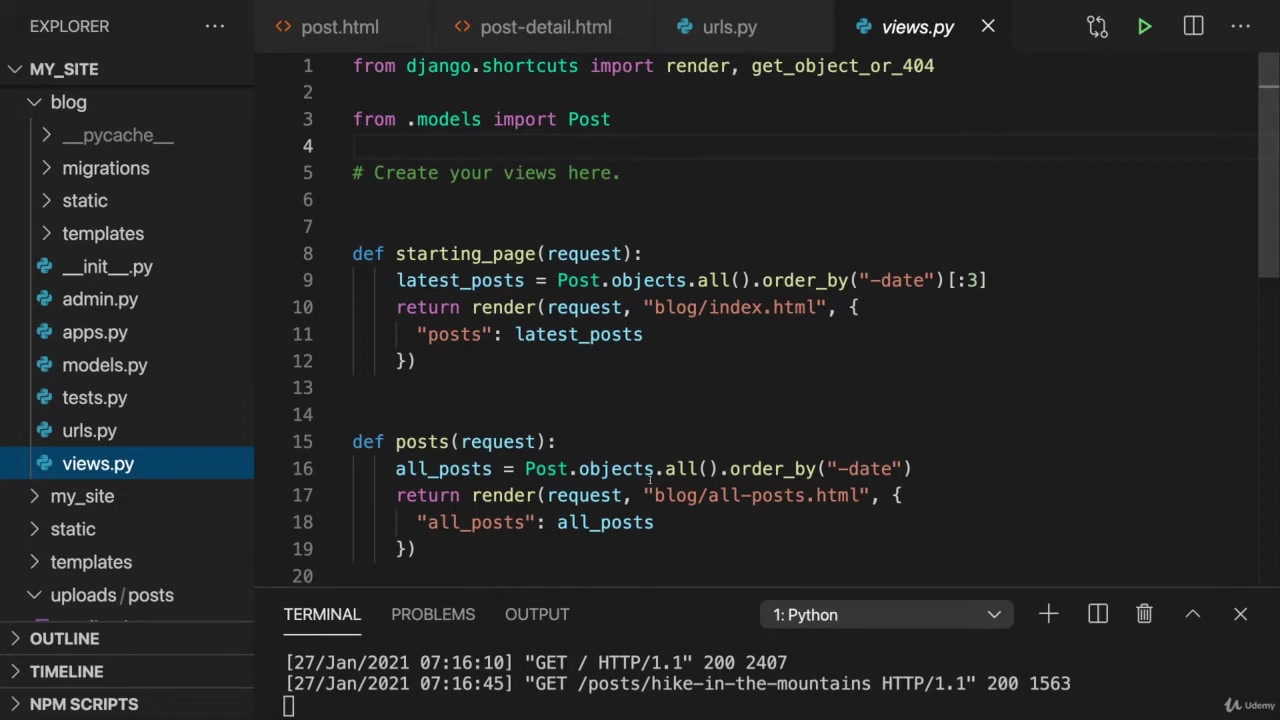Switch to the PROBLEMS panel tab
Viewport: 1280px width, 720px height.
(x=432, y=614)
